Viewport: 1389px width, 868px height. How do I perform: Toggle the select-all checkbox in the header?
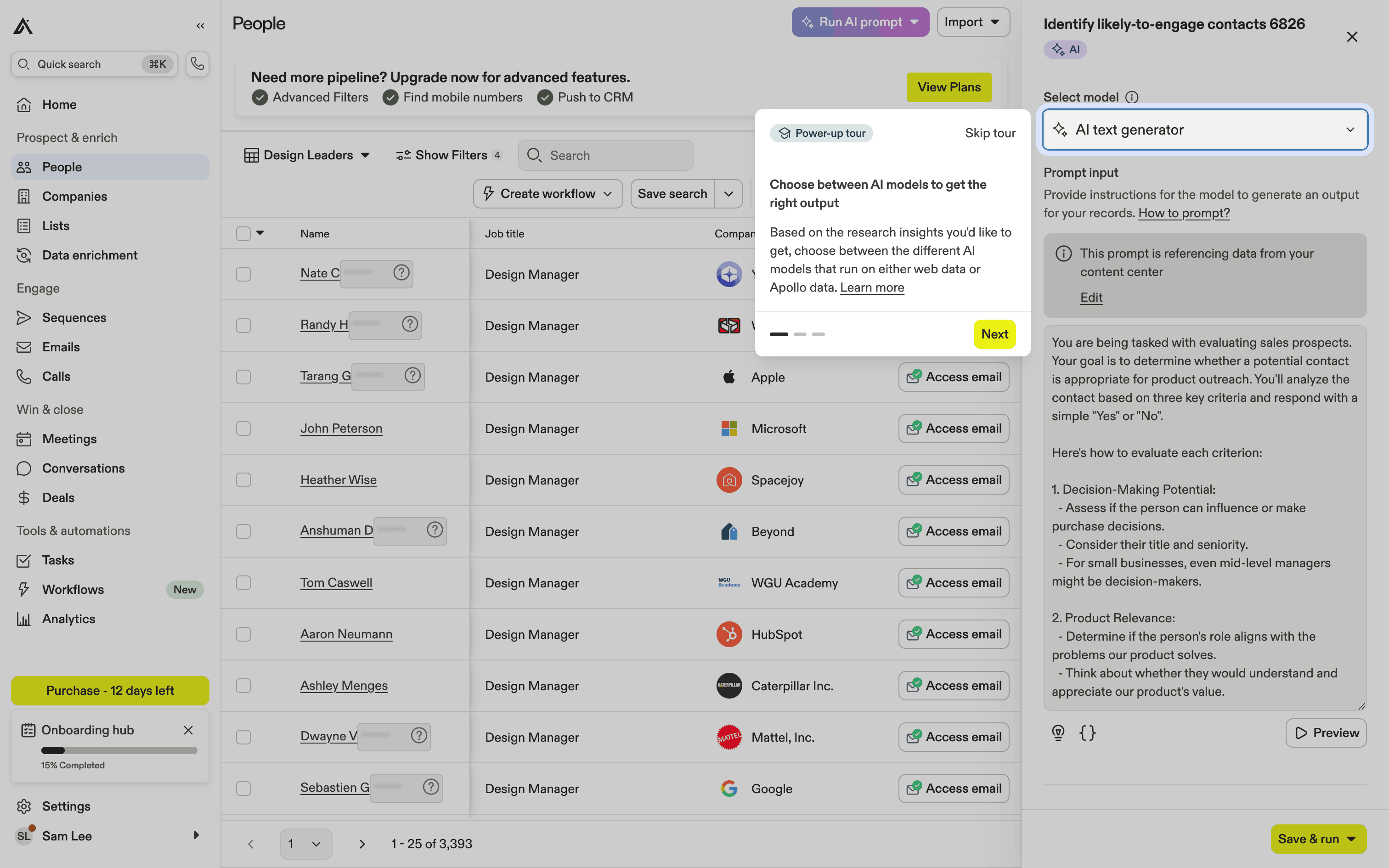point(243,234)
